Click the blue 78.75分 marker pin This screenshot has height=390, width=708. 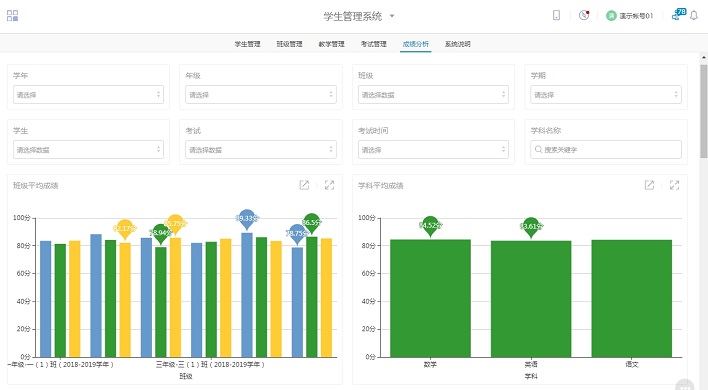[x=297, y=234]
